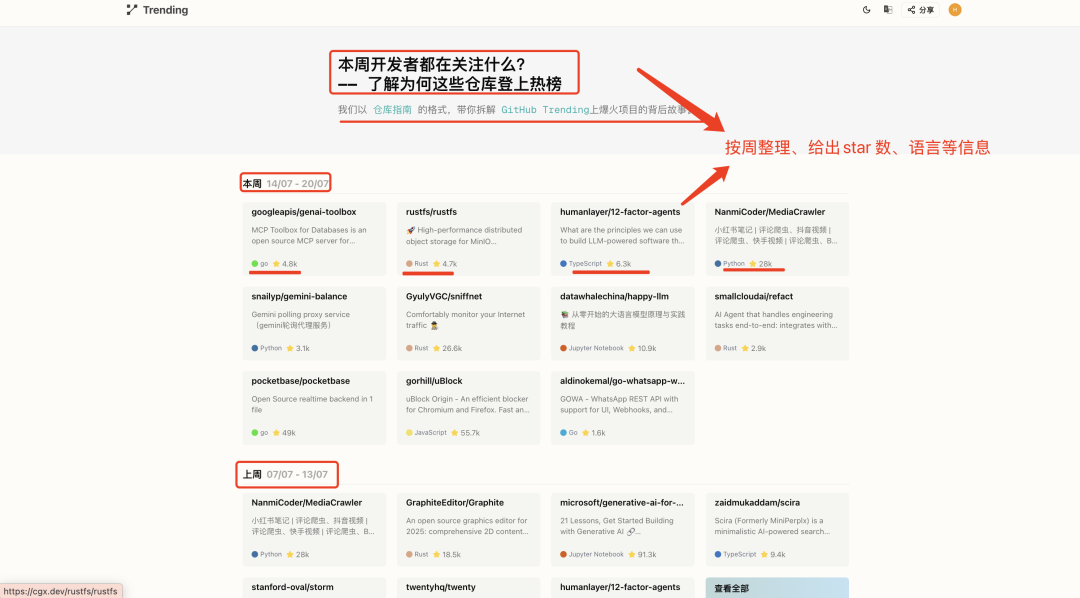Click the star icon beside 1.6k
Image resolution: width=1080 pixels, height=598 pixels.
[x=585, y=433]
